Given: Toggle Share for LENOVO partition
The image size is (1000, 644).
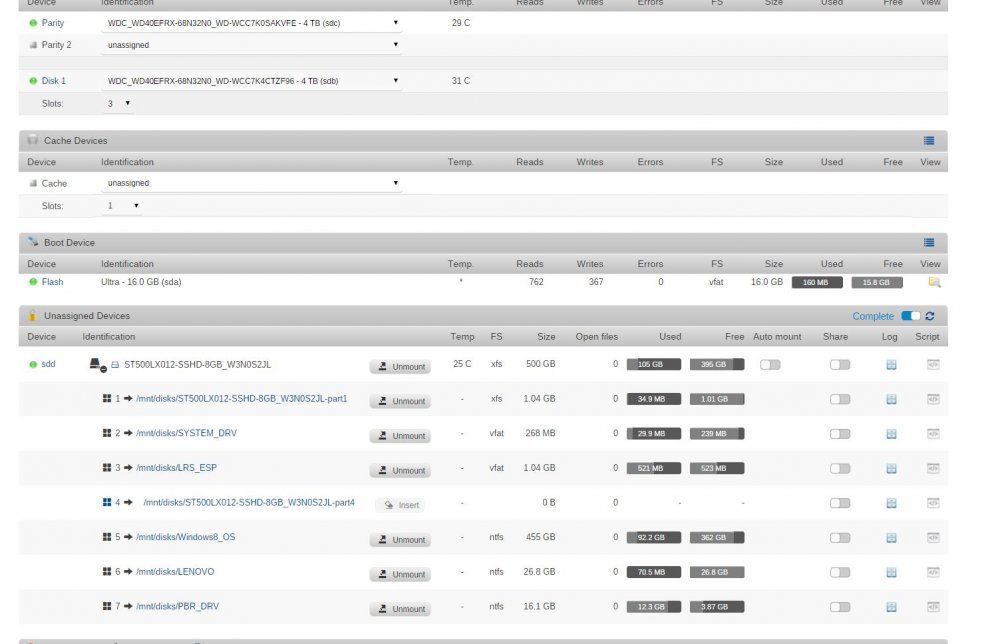Looking at the screenshot, I should point(840,572).
